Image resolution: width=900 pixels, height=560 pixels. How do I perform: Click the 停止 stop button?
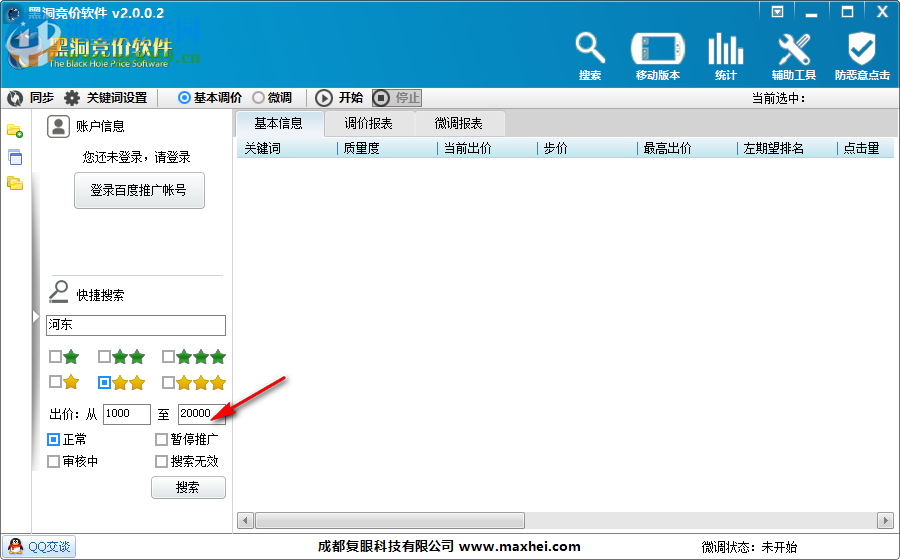click(x=397, y=98)
